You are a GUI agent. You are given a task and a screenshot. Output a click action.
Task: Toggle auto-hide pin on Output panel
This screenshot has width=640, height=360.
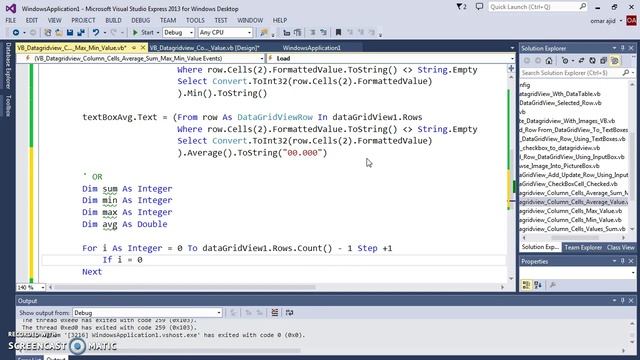point(622,301)
